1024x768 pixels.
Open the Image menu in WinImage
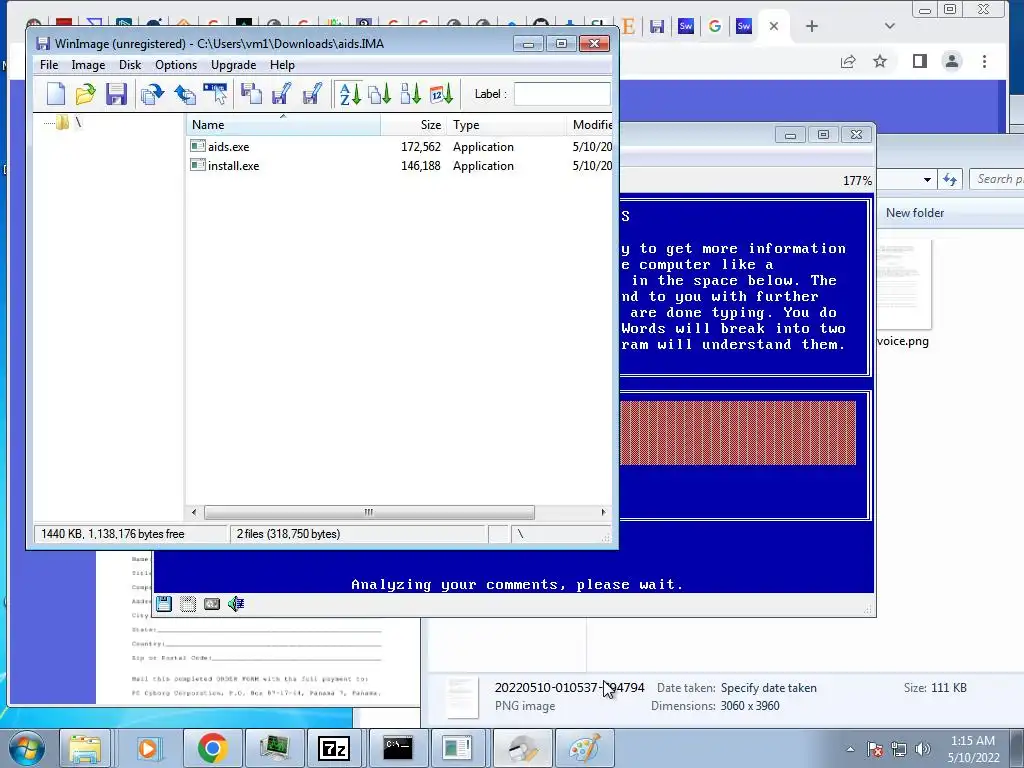tap(88, 65)
